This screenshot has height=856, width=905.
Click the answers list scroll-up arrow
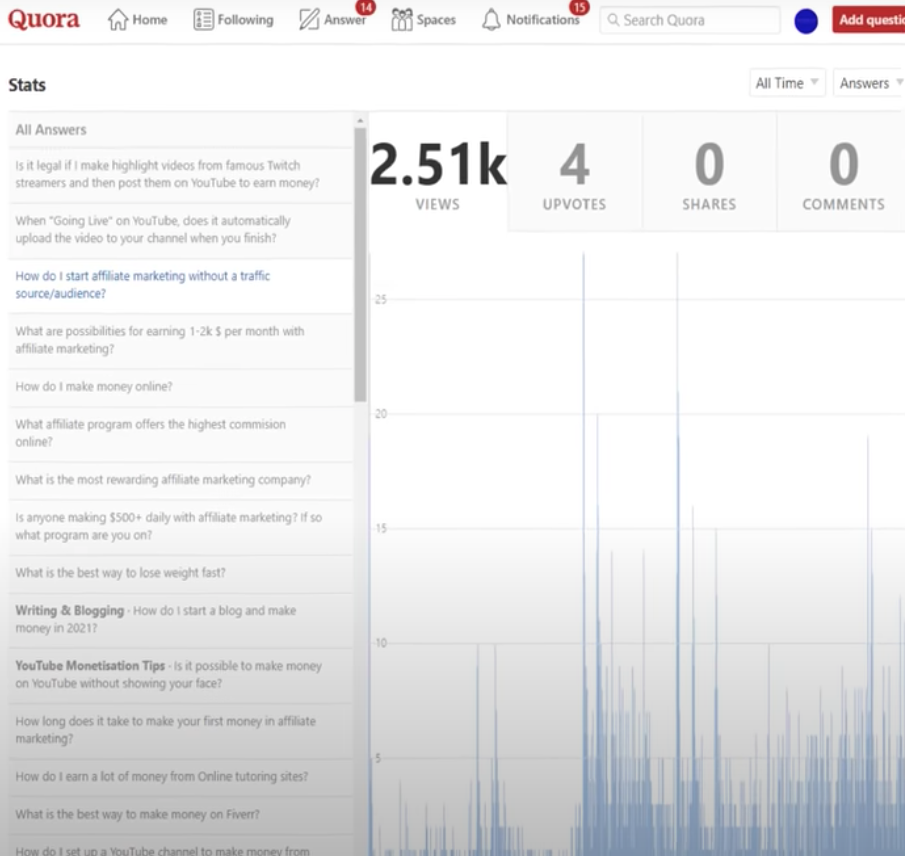pyautogui.click(x=360, y=121)
